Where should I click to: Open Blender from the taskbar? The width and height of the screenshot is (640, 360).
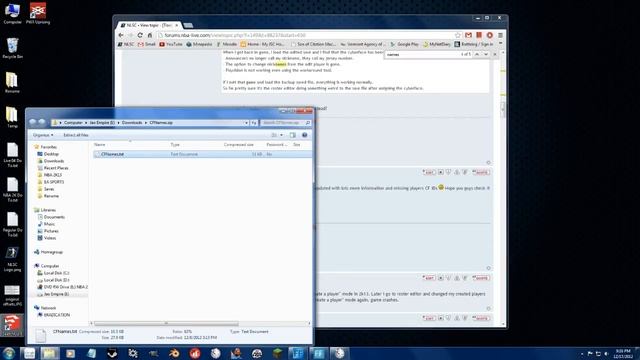pos(174,353)
